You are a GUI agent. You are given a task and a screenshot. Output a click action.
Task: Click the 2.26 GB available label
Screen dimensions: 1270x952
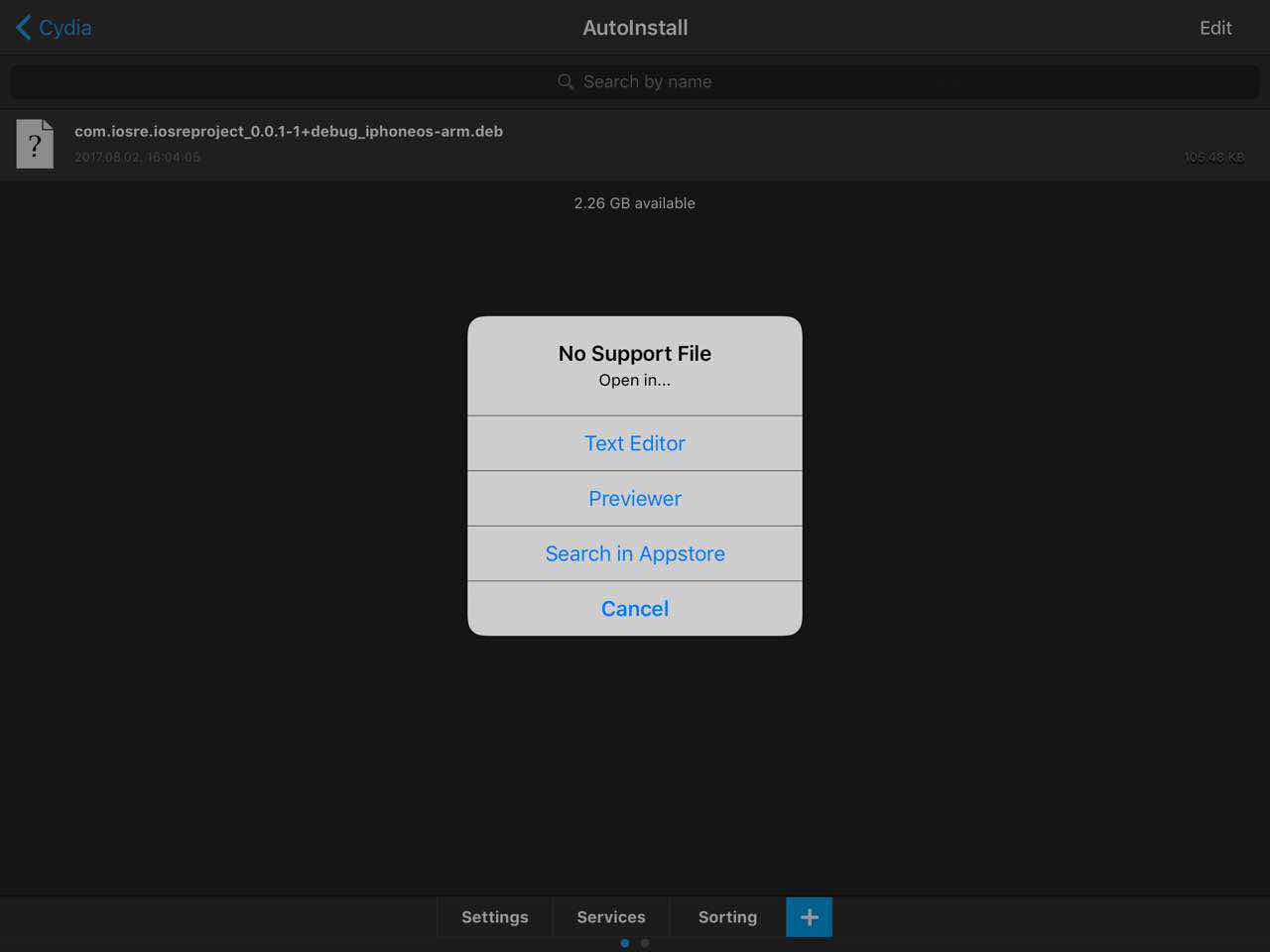[x=635, y=203]
